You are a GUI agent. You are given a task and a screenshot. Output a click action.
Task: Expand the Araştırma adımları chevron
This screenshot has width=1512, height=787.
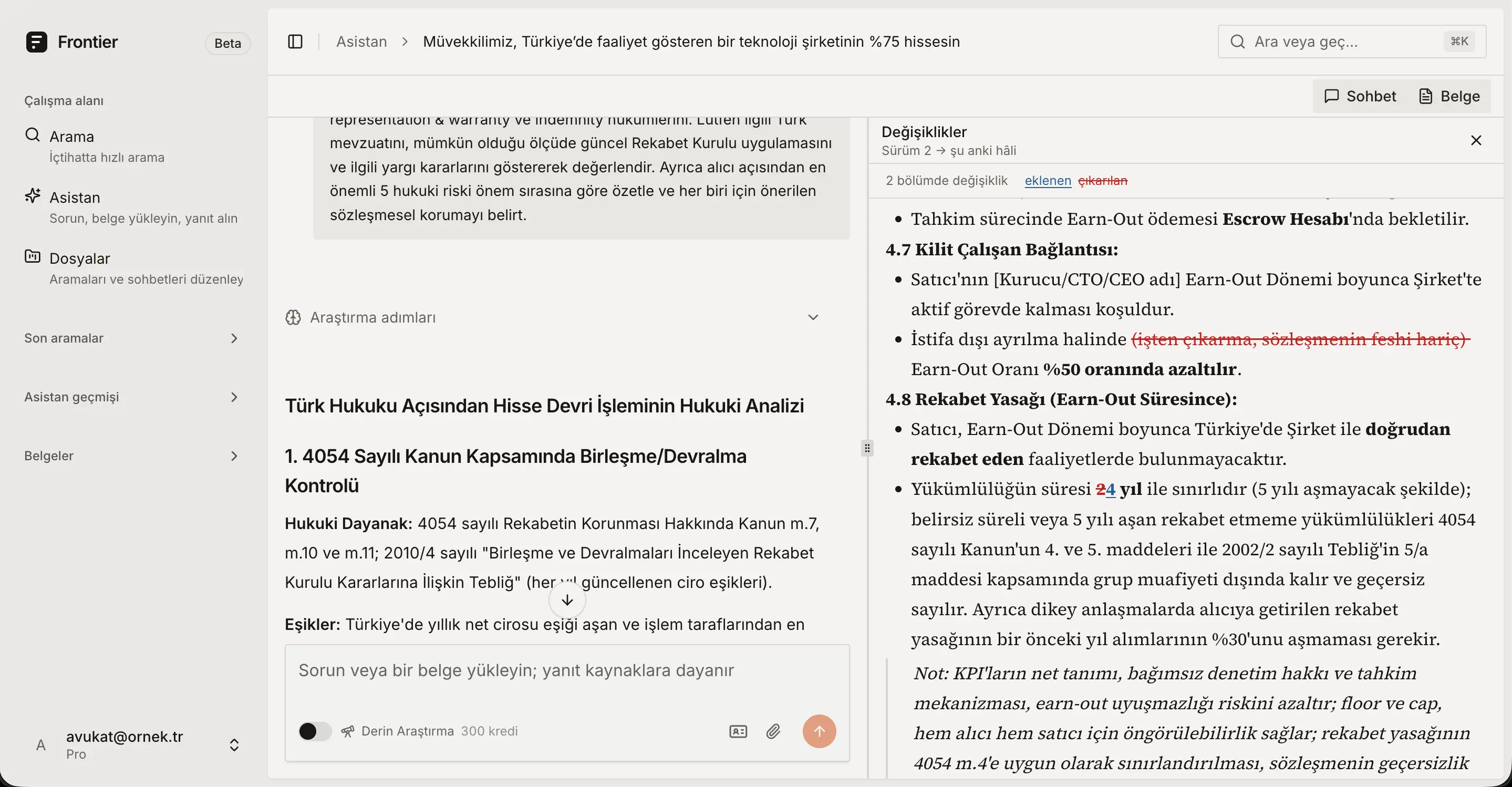coord(813,317)
